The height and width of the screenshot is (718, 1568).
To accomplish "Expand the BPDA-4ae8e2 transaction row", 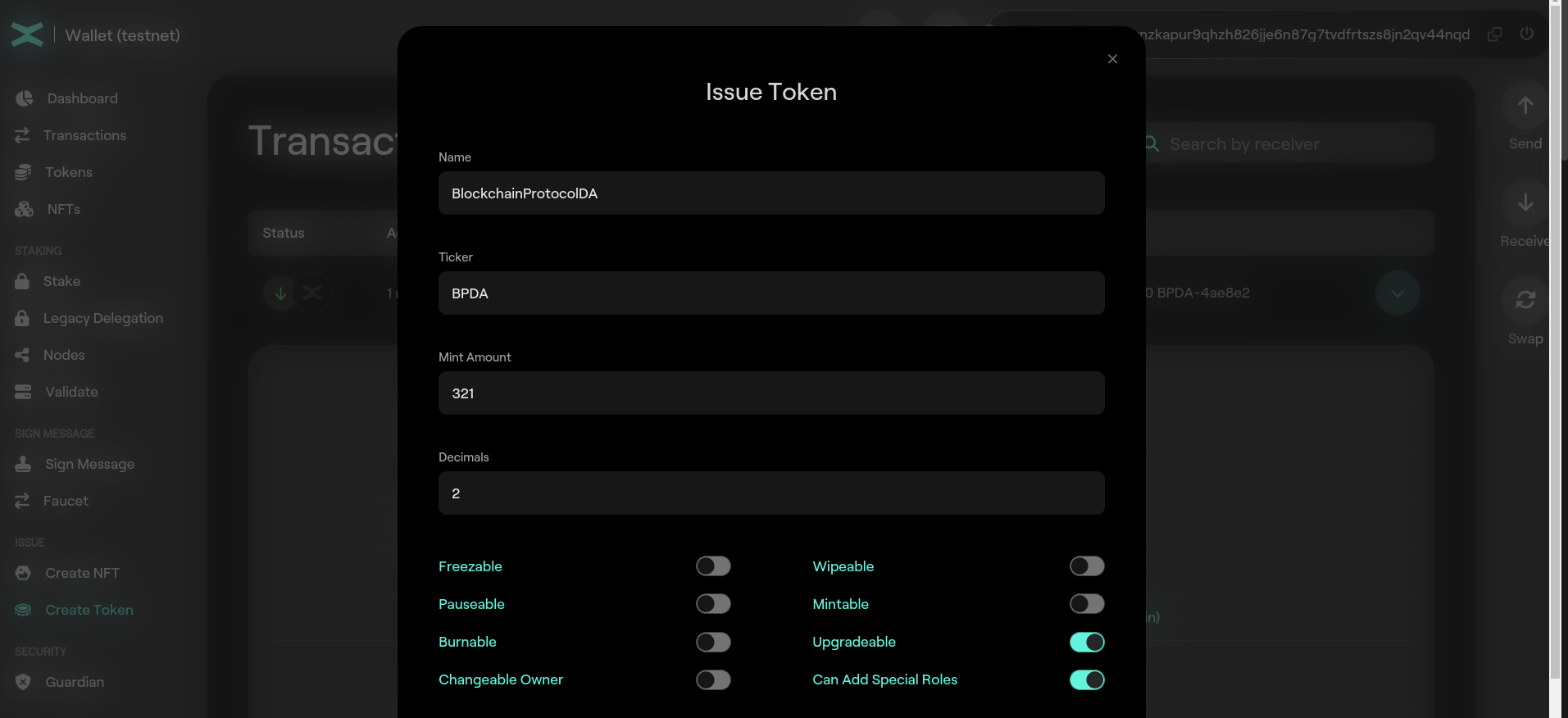I will point(1398,293).
